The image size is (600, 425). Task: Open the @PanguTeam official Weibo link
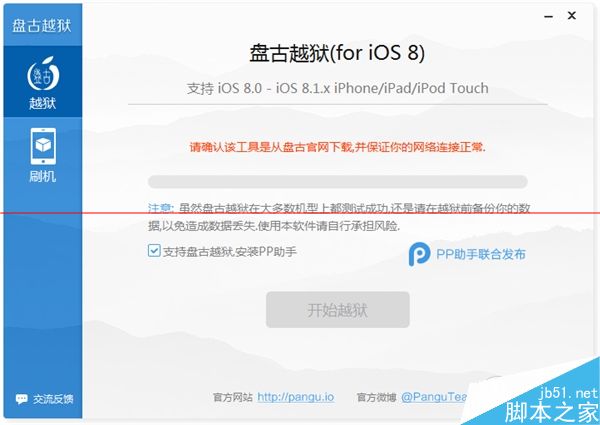coord(434,397)
